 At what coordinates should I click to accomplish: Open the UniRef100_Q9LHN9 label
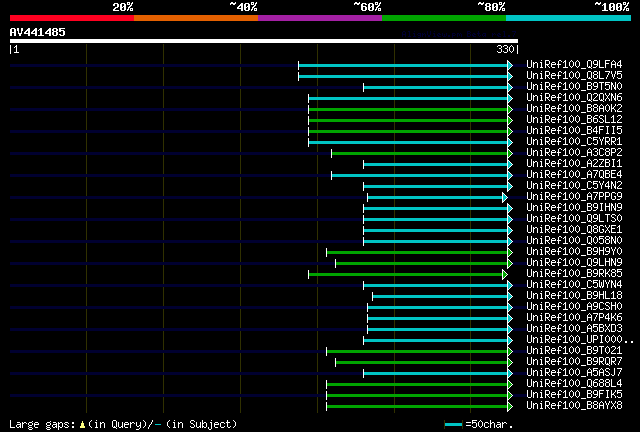click(574, 263)
